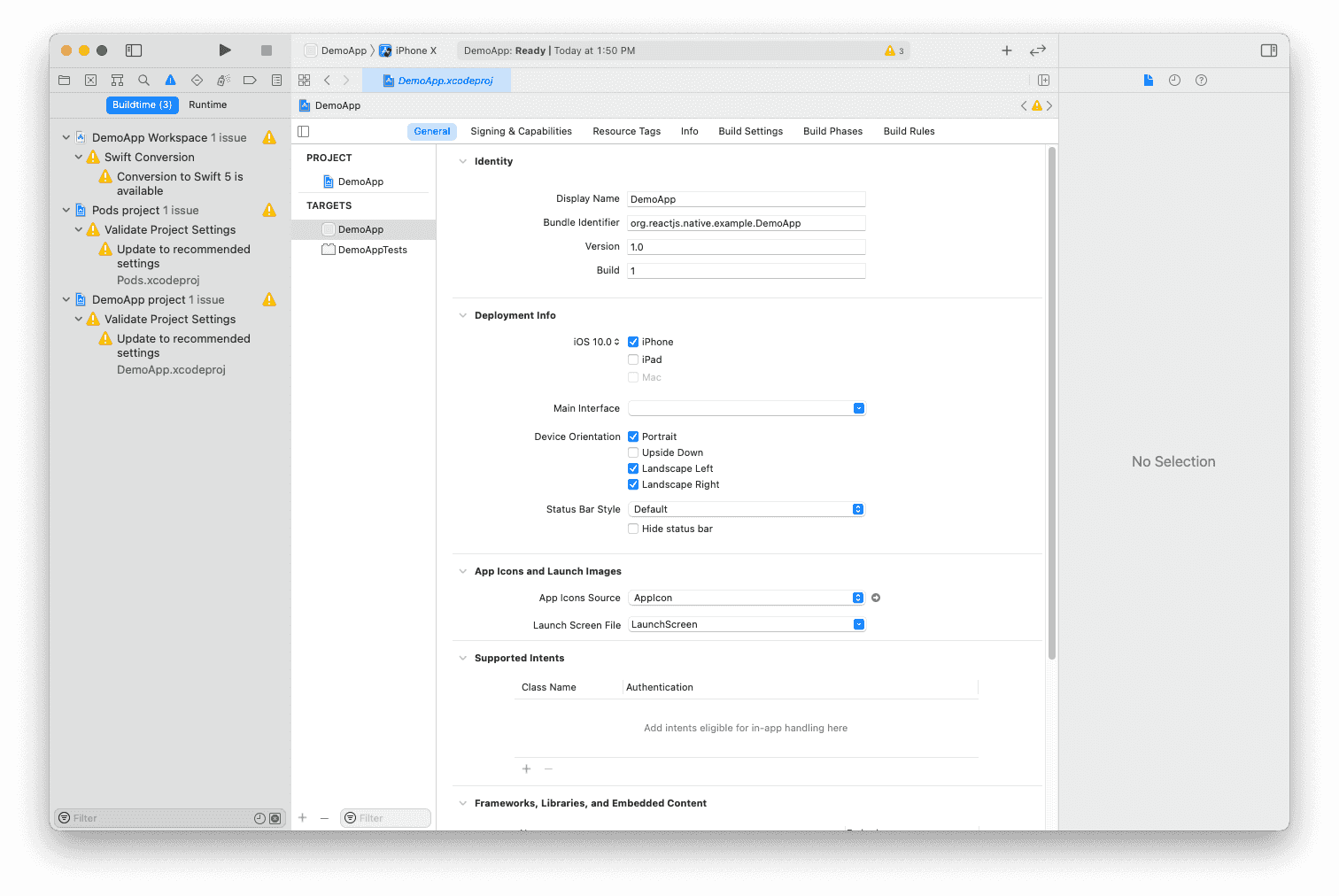Hide the project and targets list
1339x896 pixels.
pyautogui.click(x=304, y=131)
